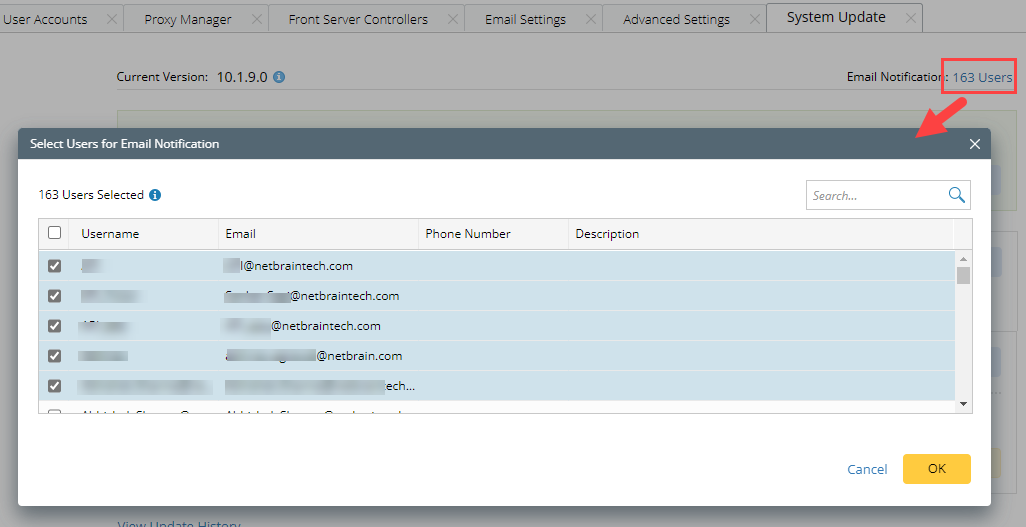Screen dimensions: 1026x527
Task: Close the Email Settings tab
Action: 591,19
